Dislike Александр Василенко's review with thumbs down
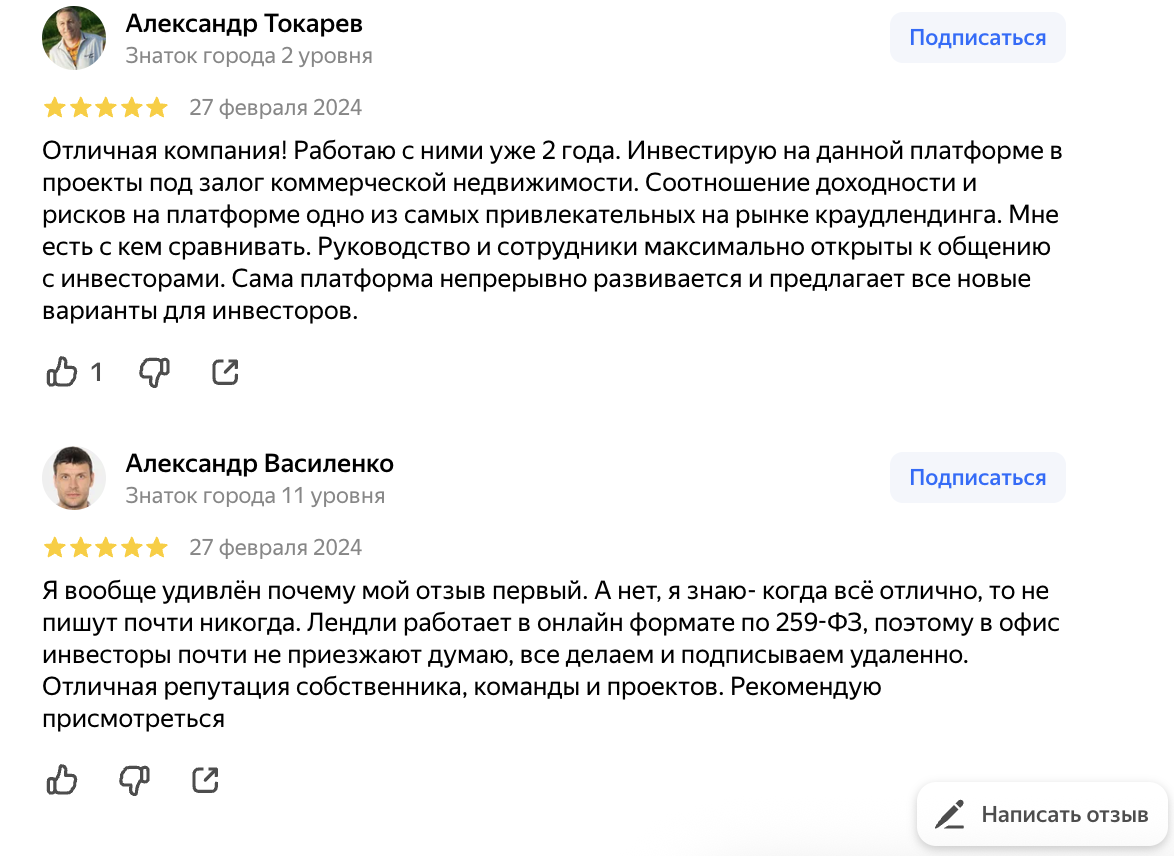The height and width of the screenshot is (856, 1174). (134, 779)
